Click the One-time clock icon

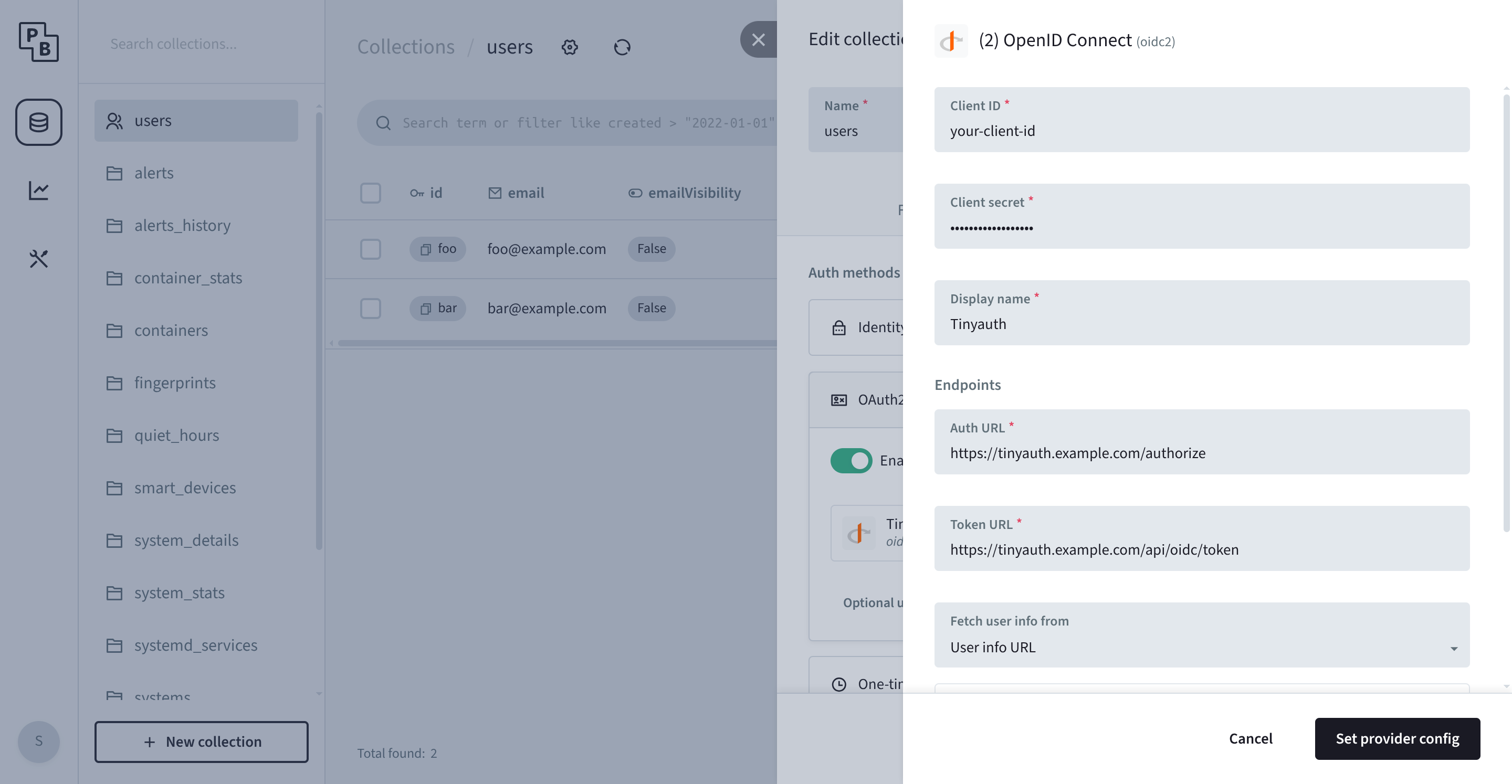(x=839, y=684)
